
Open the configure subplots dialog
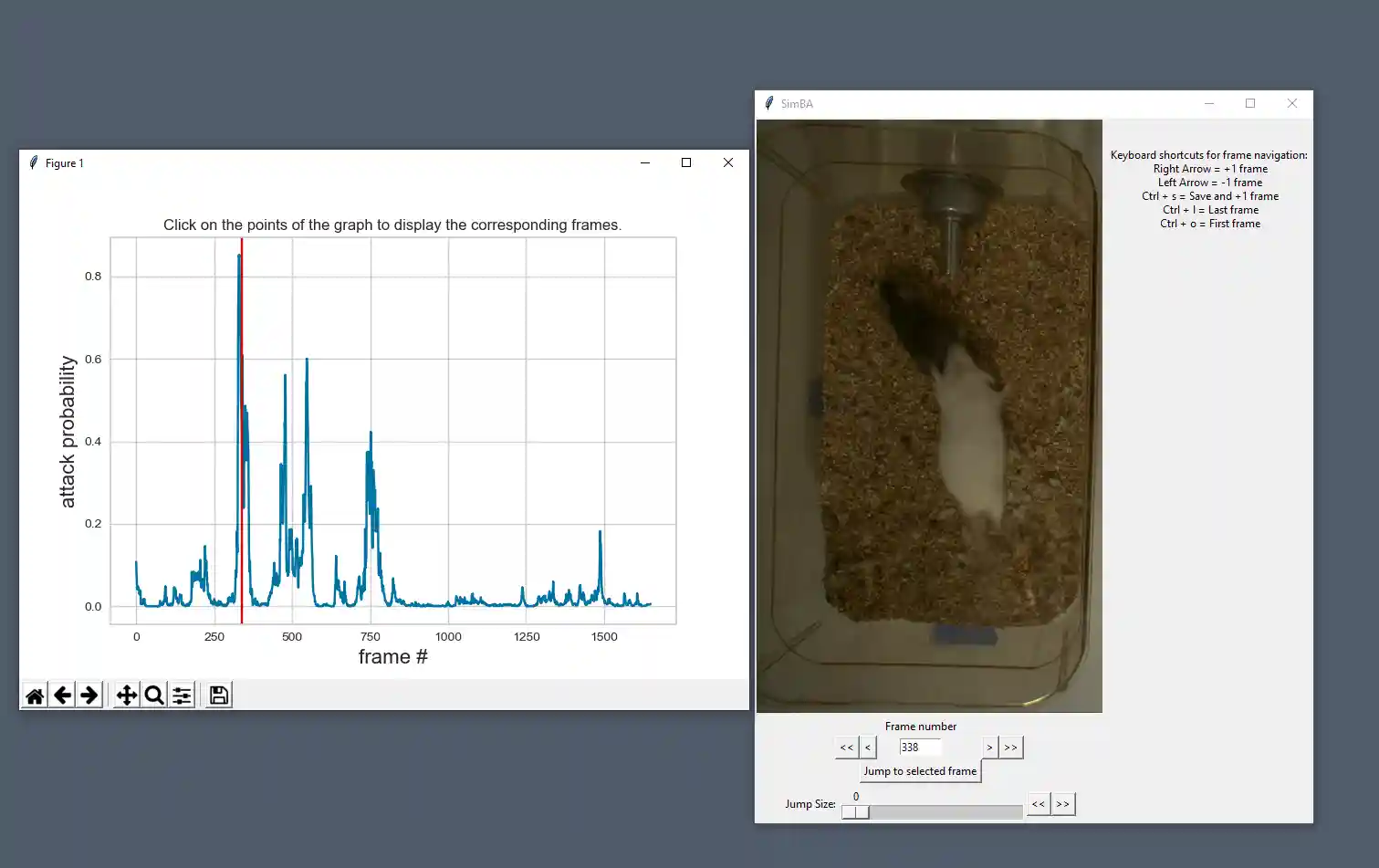coord(182,695)
